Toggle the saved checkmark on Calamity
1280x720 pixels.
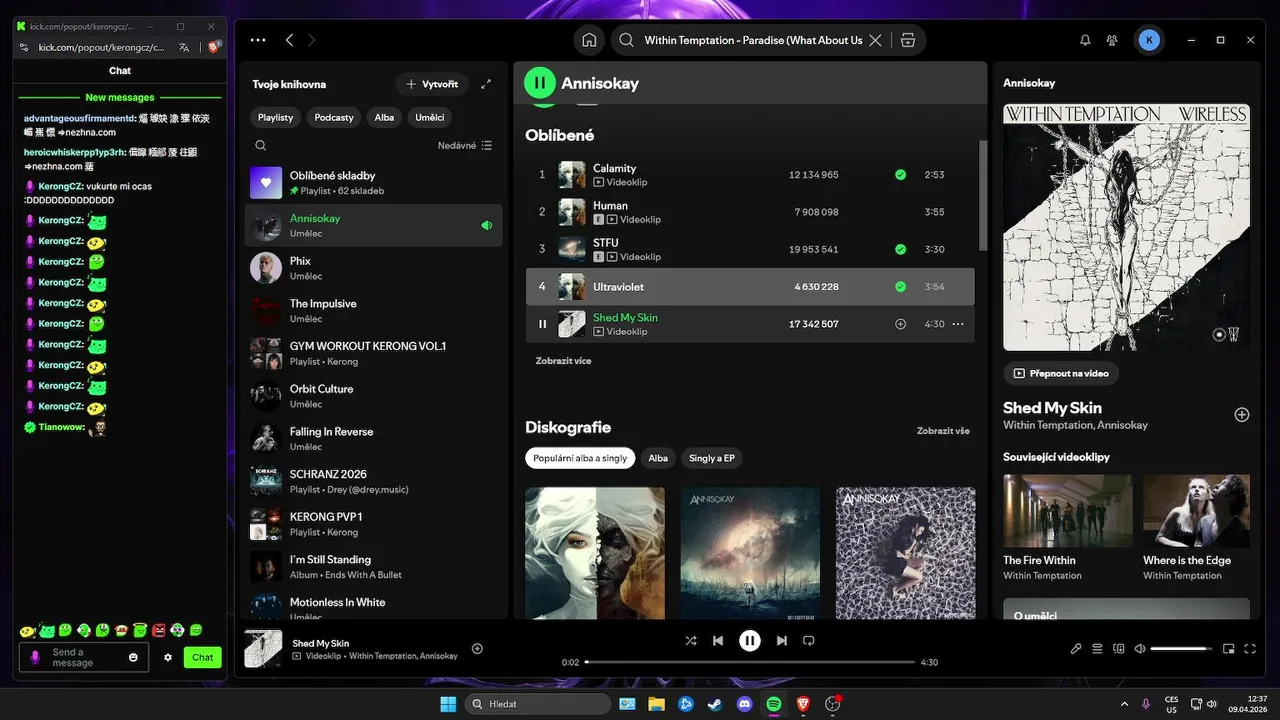coord(901,175)
